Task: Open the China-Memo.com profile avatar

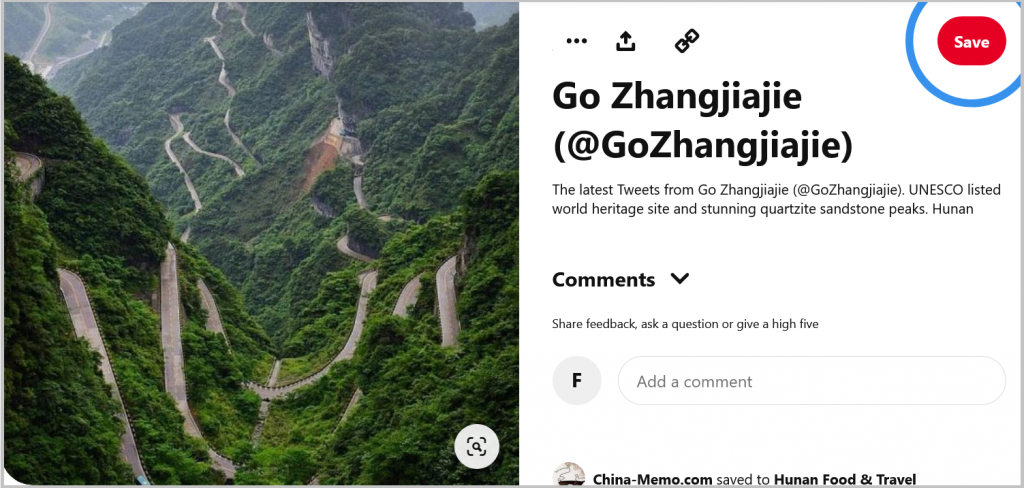Action: pos(569,475)
